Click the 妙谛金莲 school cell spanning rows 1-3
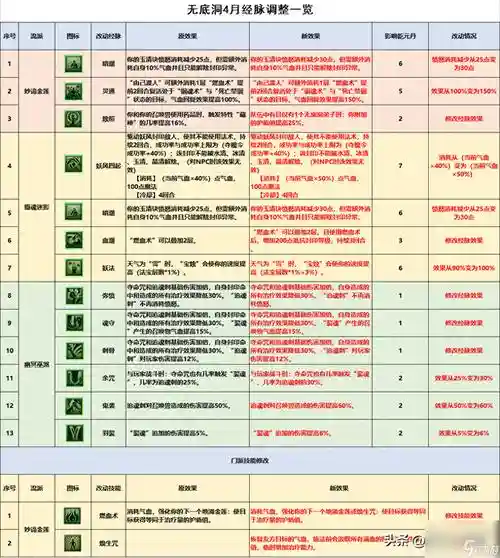 point(37,91)
